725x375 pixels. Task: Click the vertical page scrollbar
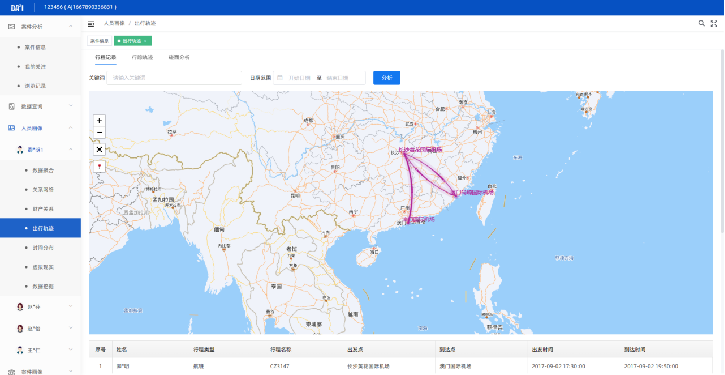coord(723,139)
